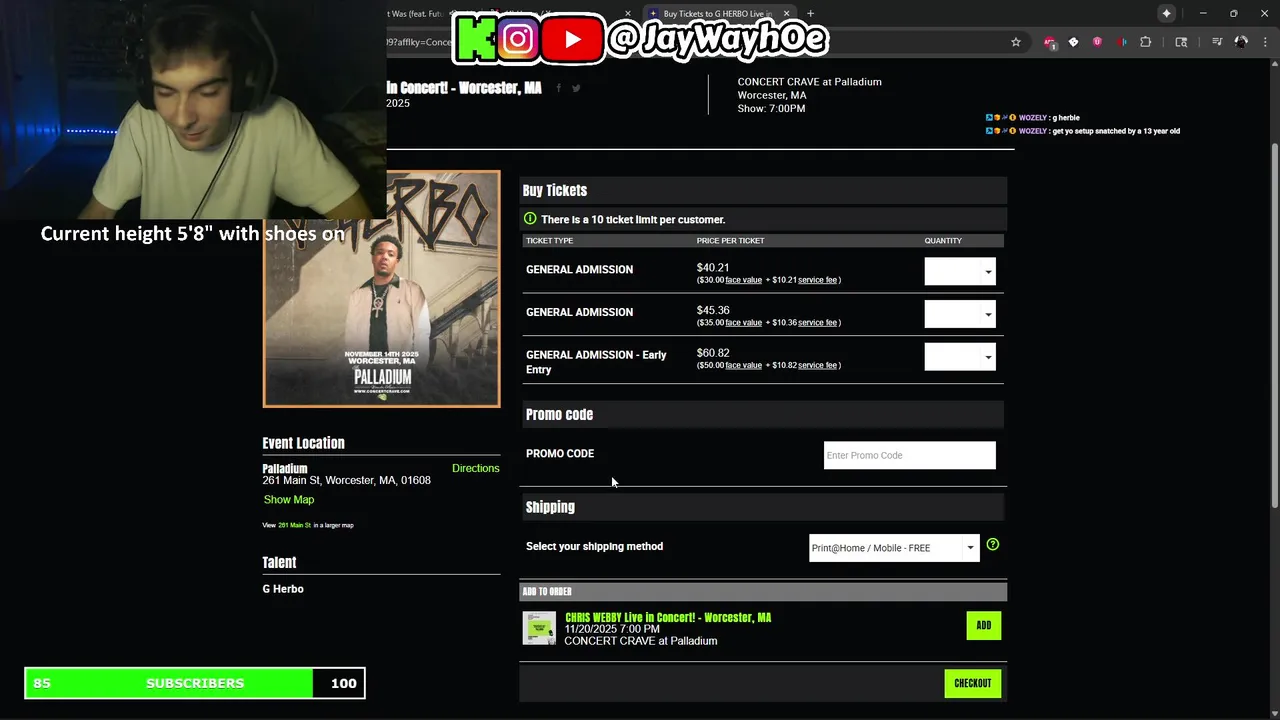Click the '11/20/2025 7:00 PM' date text
1280x720 pixels.
(x=612, y=629)
